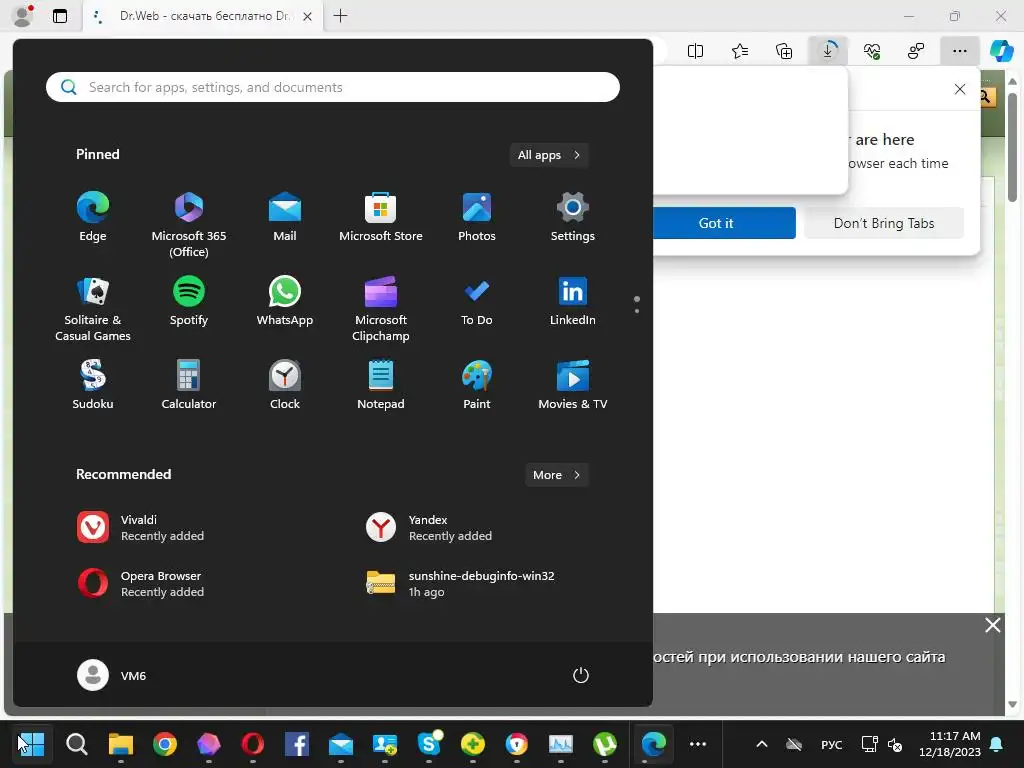
Task: Expand All apps list
Action: pos(549,155)
